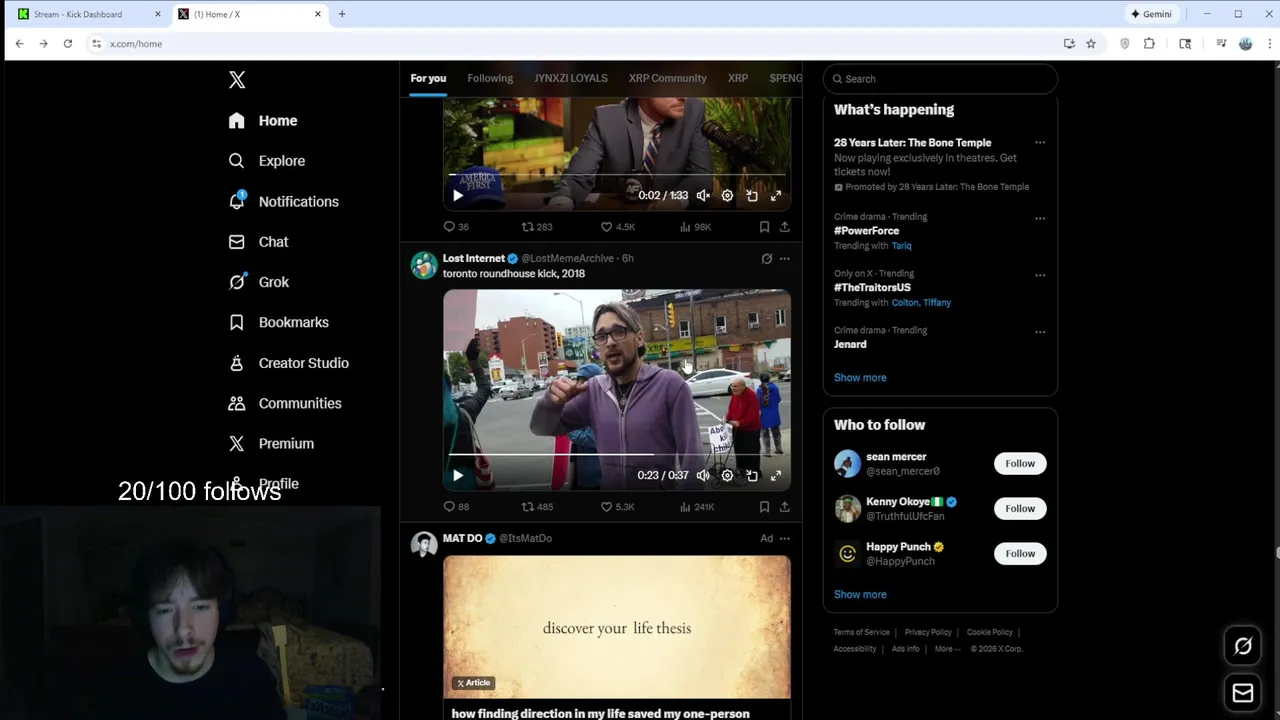Show more in Who to follow
The height and width of the screenshot is (720, 1280).
point(860,595)
